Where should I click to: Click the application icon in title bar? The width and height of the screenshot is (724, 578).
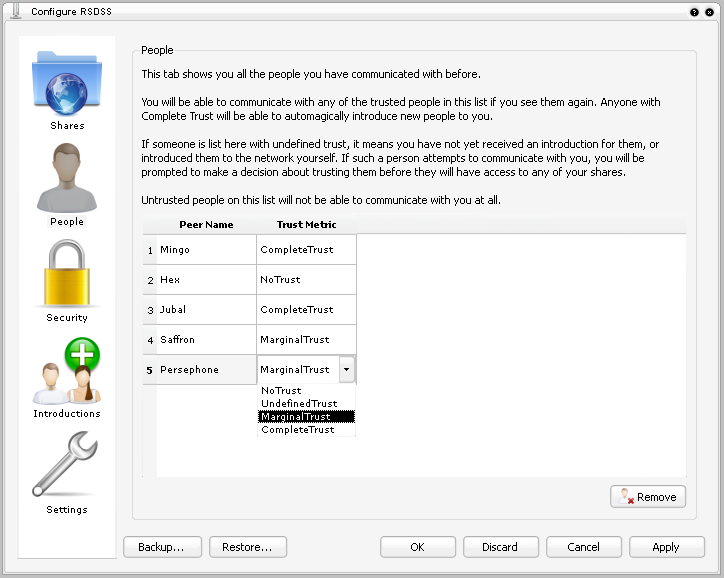tap(14, 10)
